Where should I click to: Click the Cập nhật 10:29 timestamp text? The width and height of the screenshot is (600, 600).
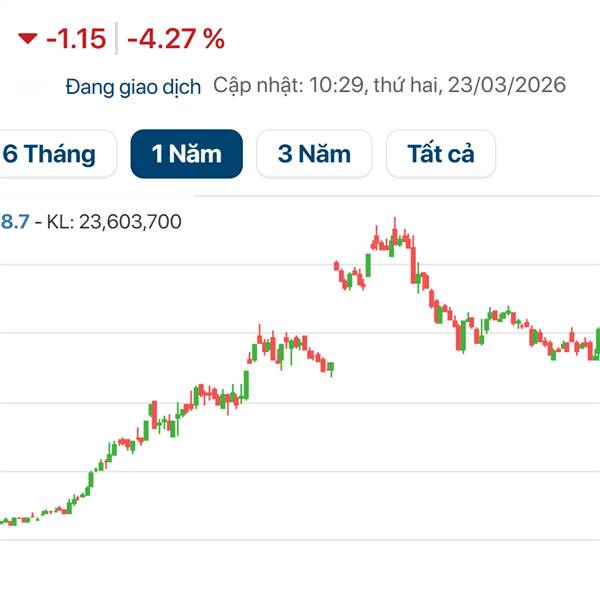pos(289,86)
